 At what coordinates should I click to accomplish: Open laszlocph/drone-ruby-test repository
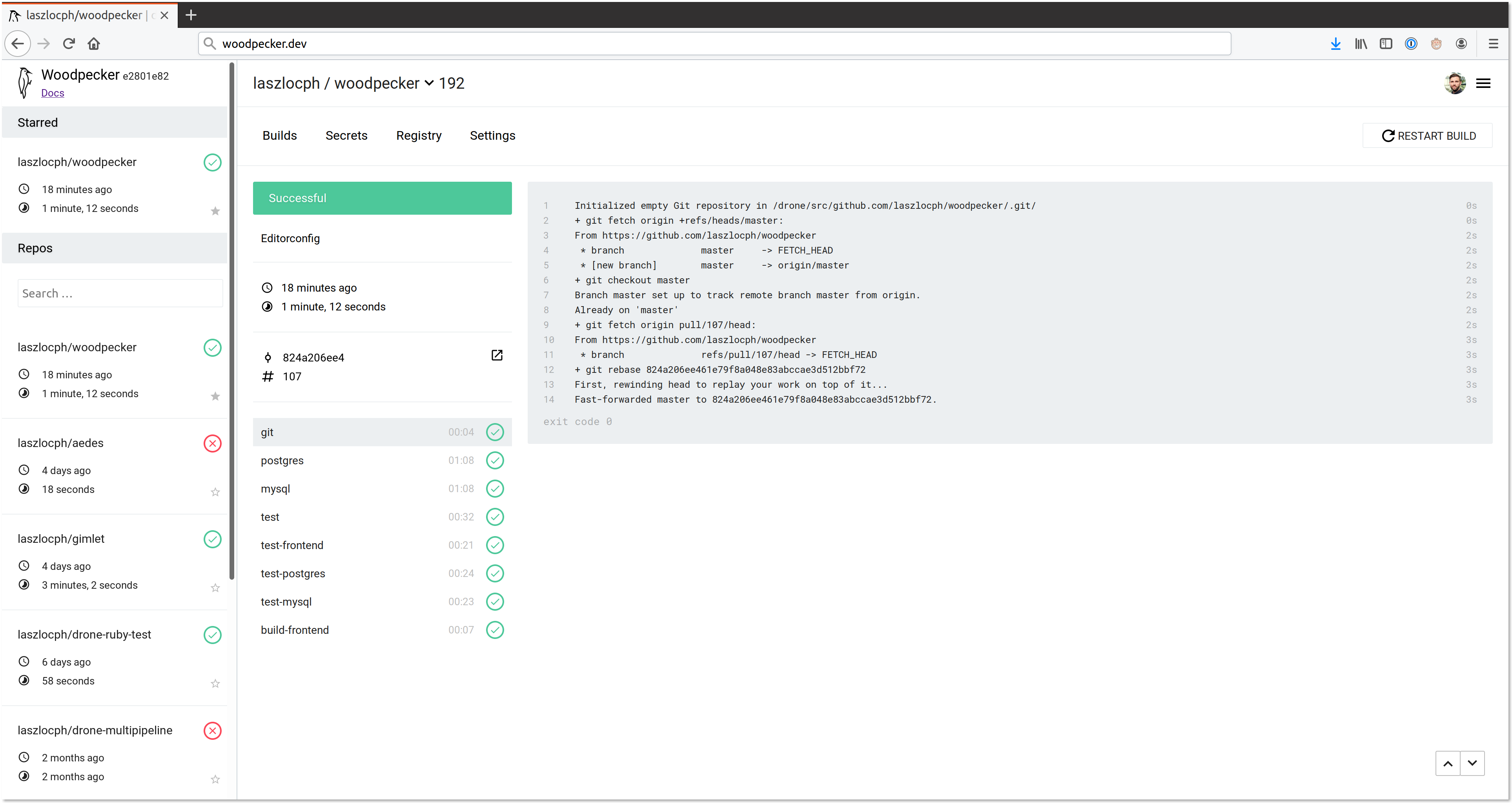[84, 635]
